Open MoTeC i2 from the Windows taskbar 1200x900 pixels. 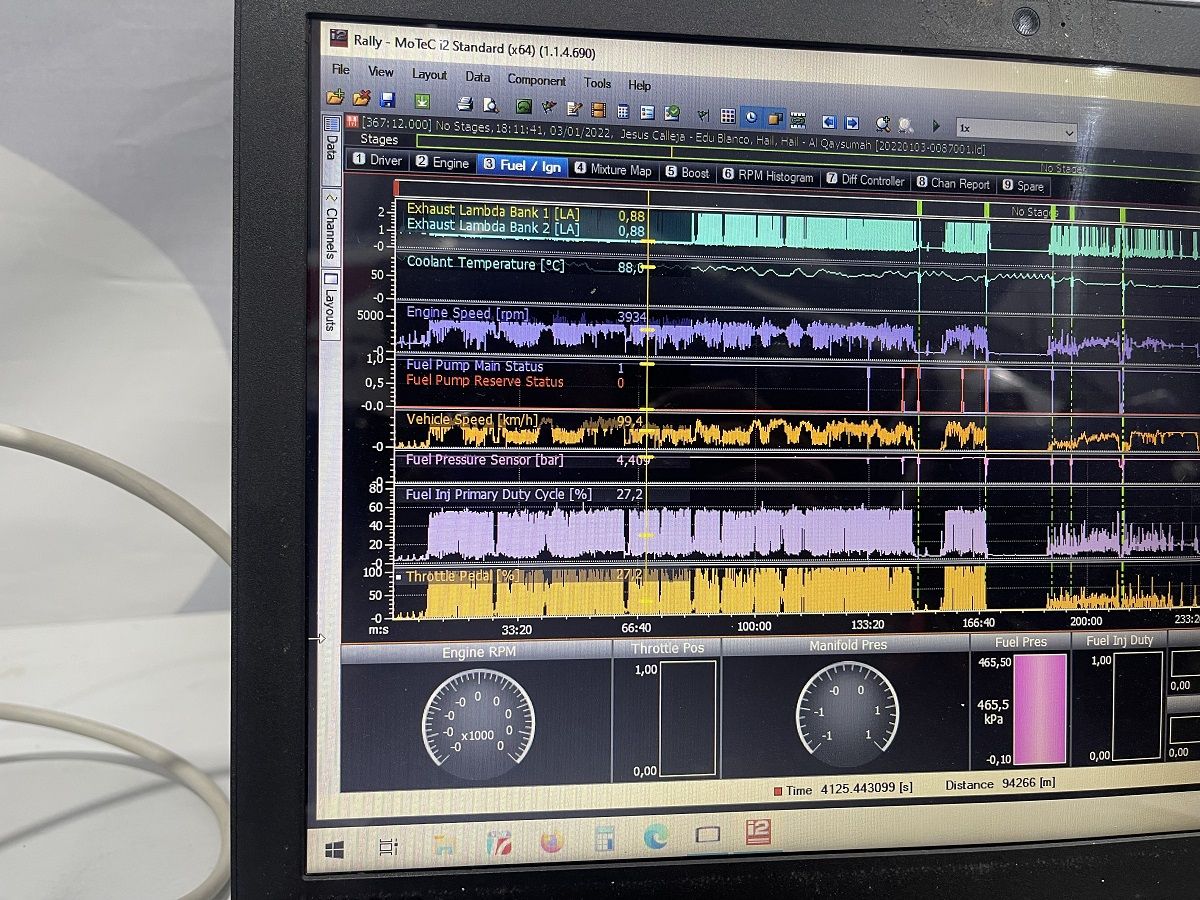[758, 832]
